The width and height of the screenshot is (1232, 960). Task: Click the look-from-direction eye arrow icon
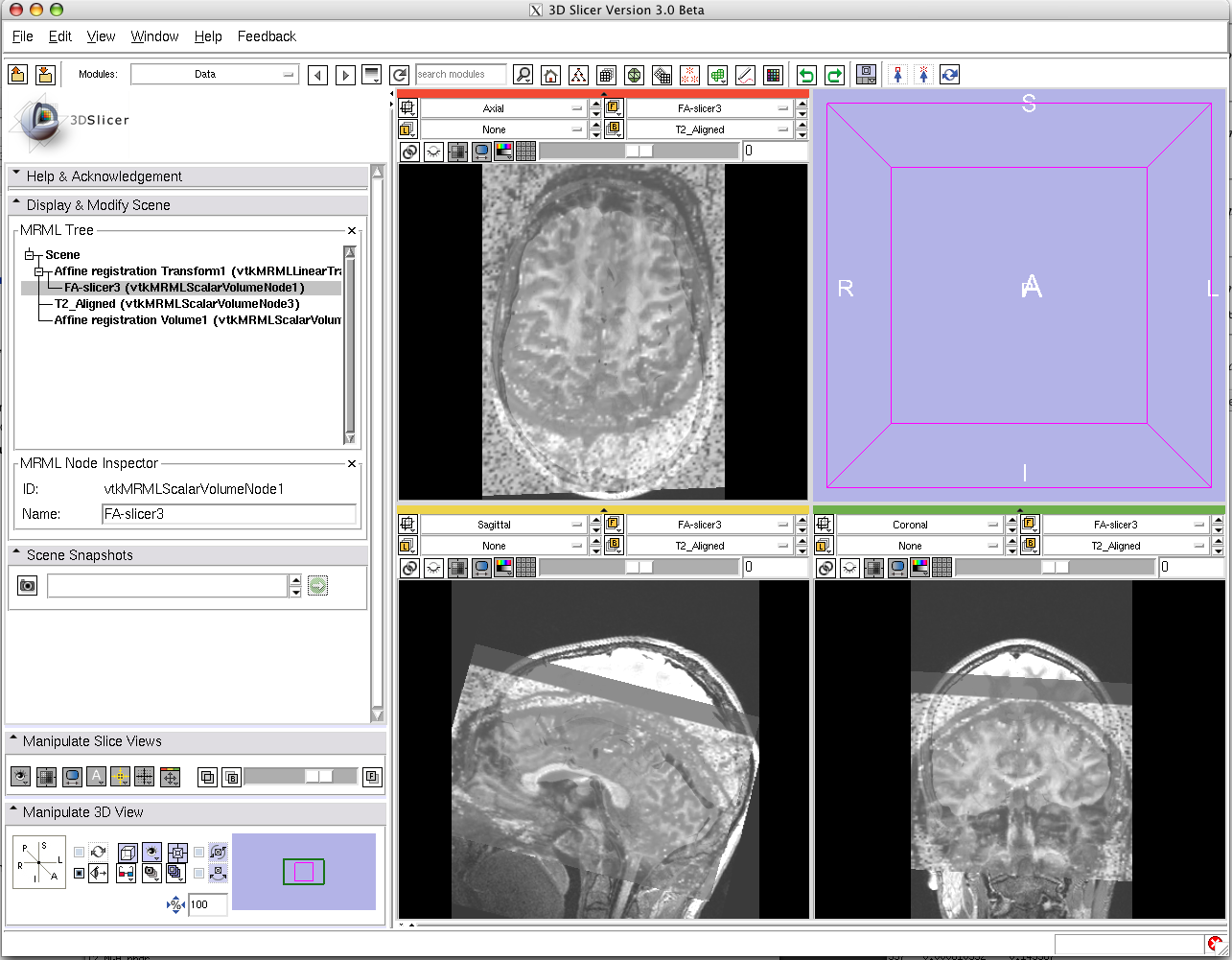(x=99, y=873)
